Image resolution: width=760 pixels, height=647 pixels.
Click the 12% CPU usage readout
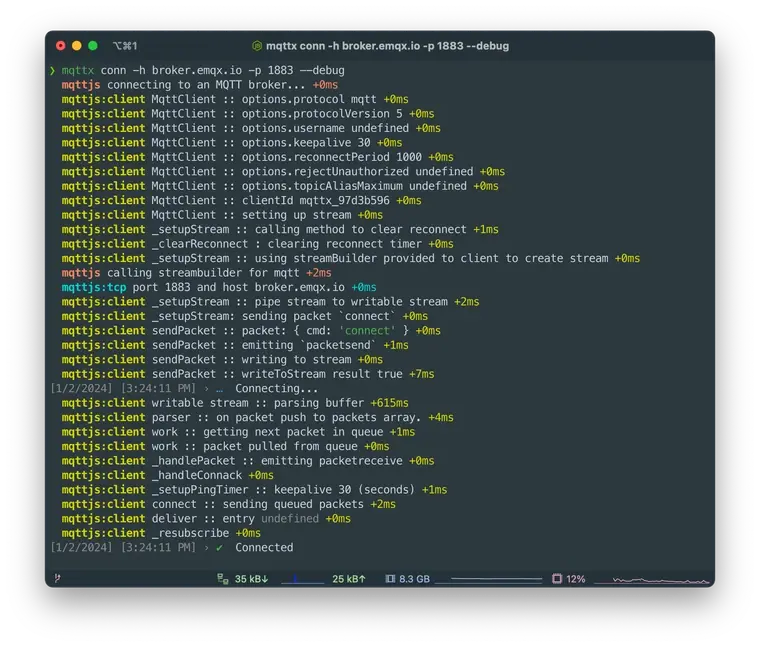(575, 579)
